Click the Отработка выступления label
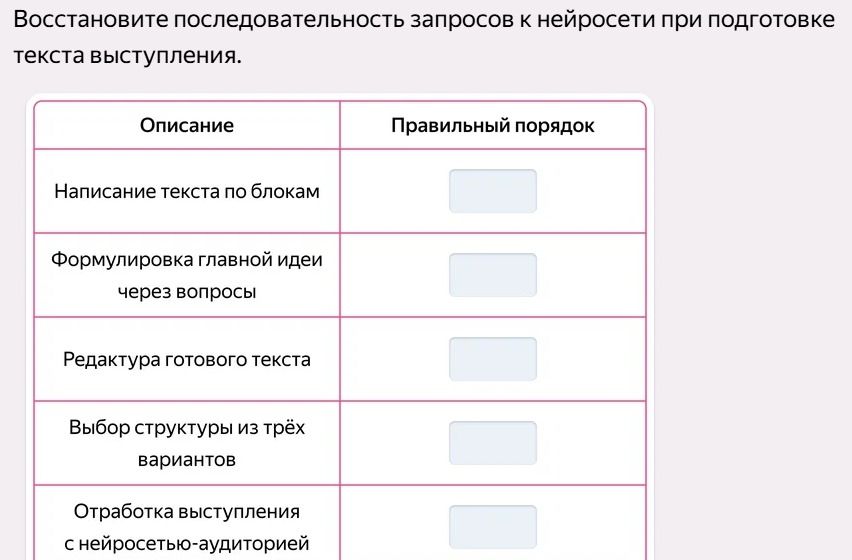852x560 pixels. tap(187, 512)
